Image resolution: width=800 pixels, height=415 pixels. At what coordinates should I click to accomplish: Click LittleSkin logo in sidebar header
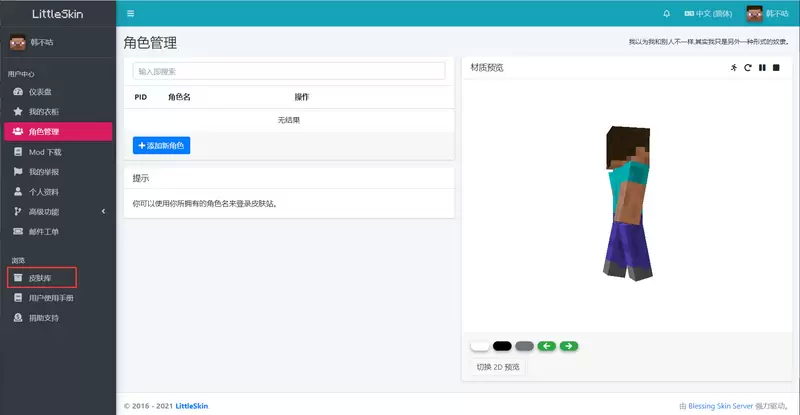tap(58, 14)
